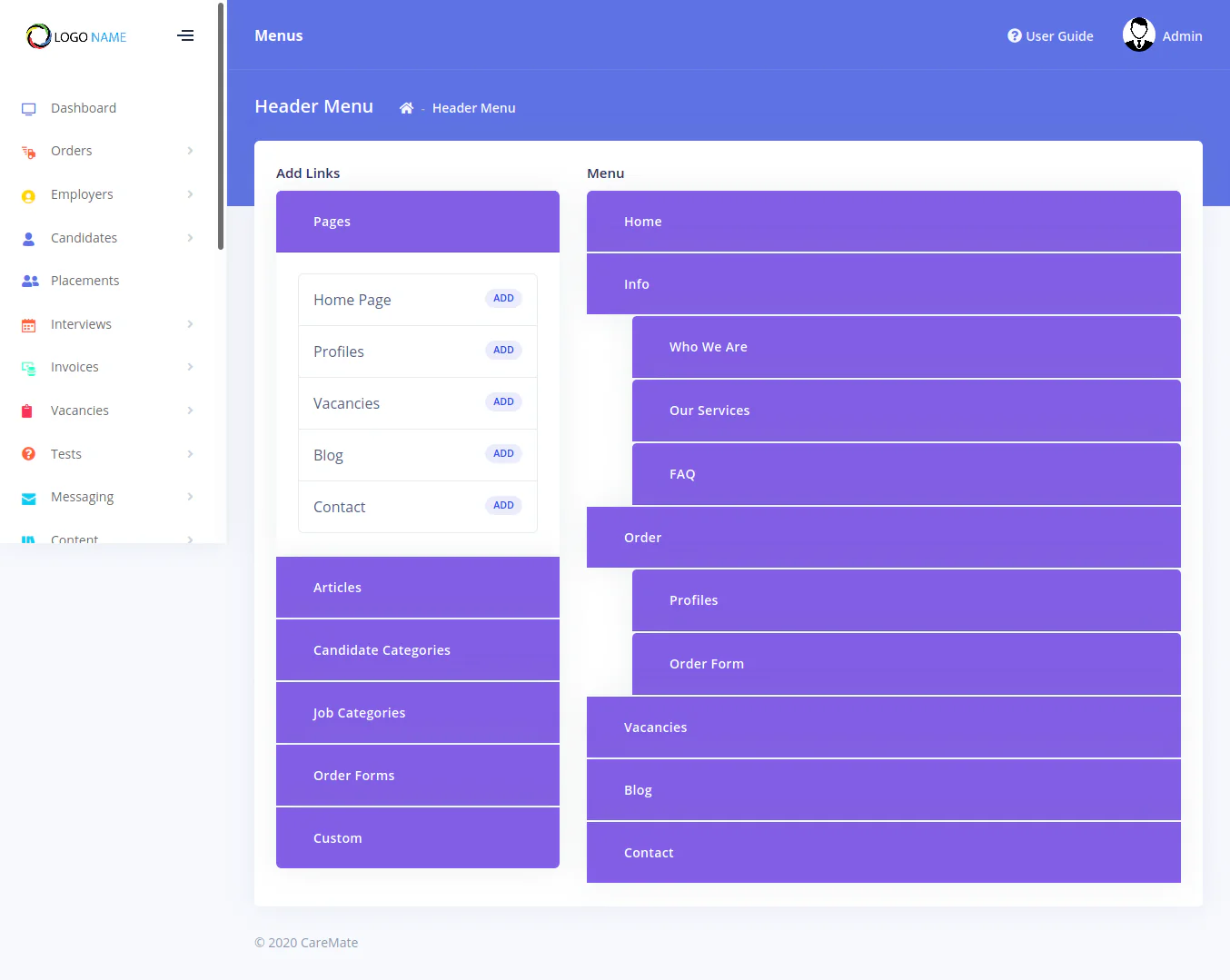Click the Interviews calendar icon
This screenshot has height=980, width=1230.
pyautogui.click(x=29, y=325)
